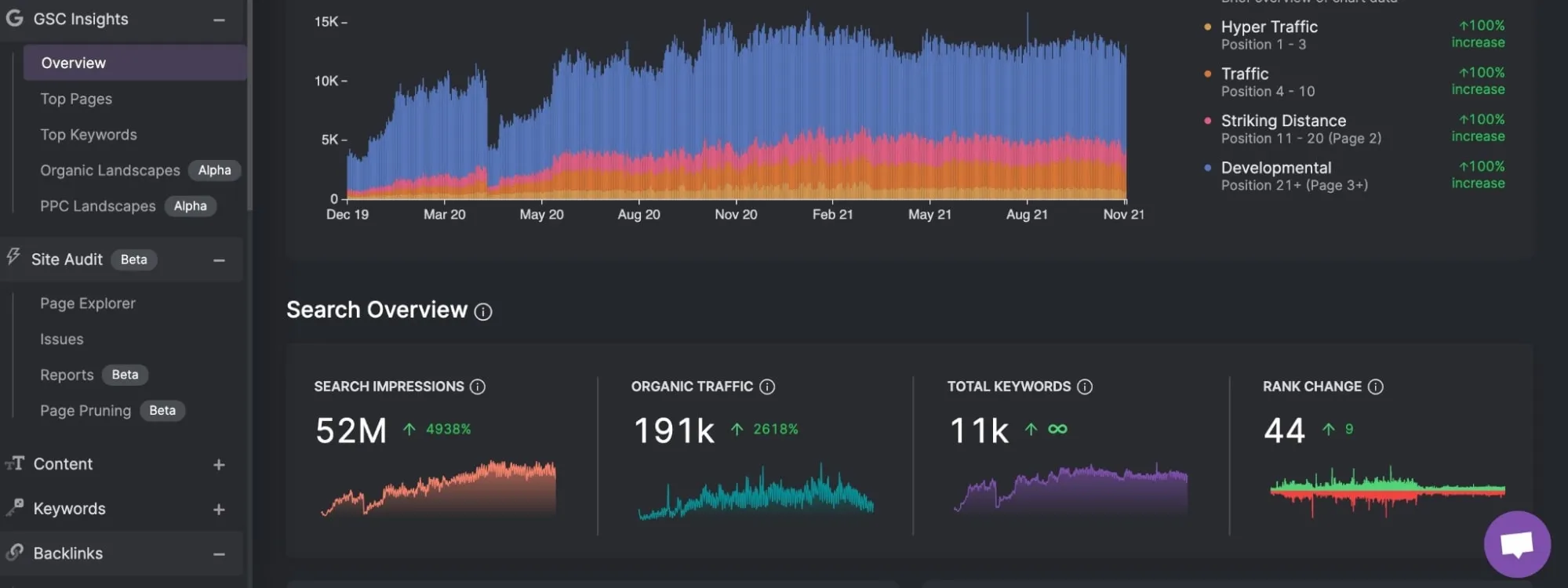Click the Backlinks link icon in sidebar
This screenshot has width=1568, height=588.
(x=14, y=552)
